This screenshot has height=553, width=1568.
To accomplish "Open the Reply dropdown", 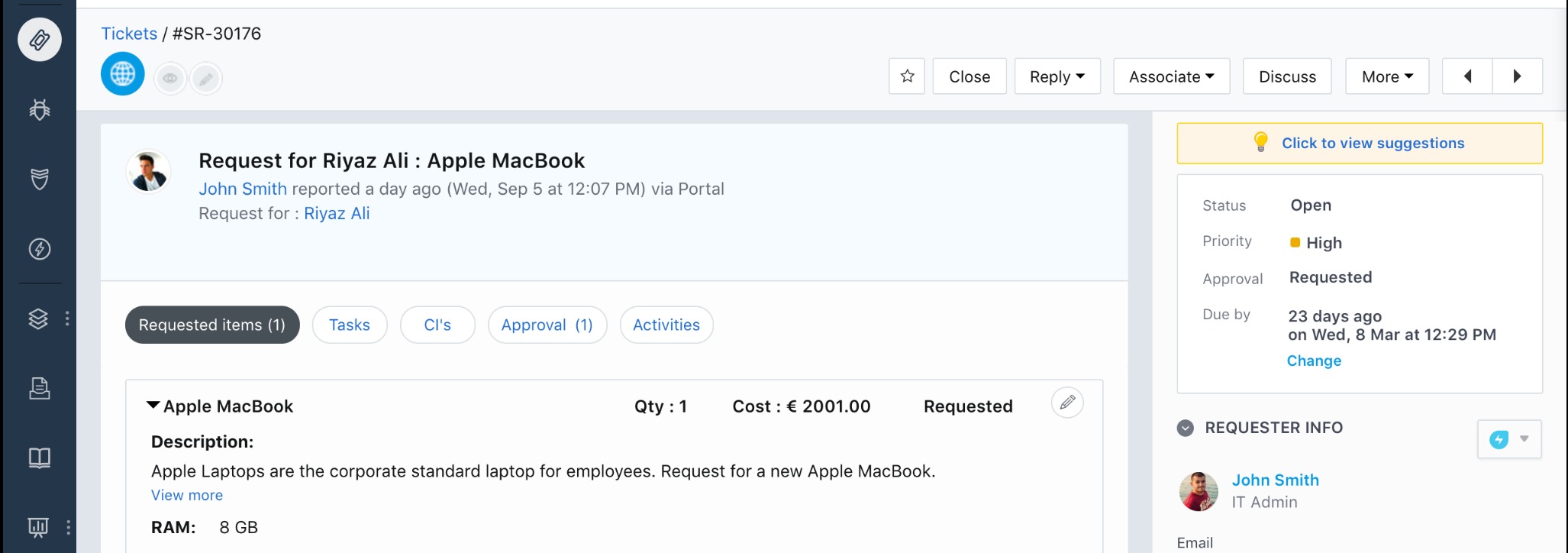I will tap(1057, 76).
